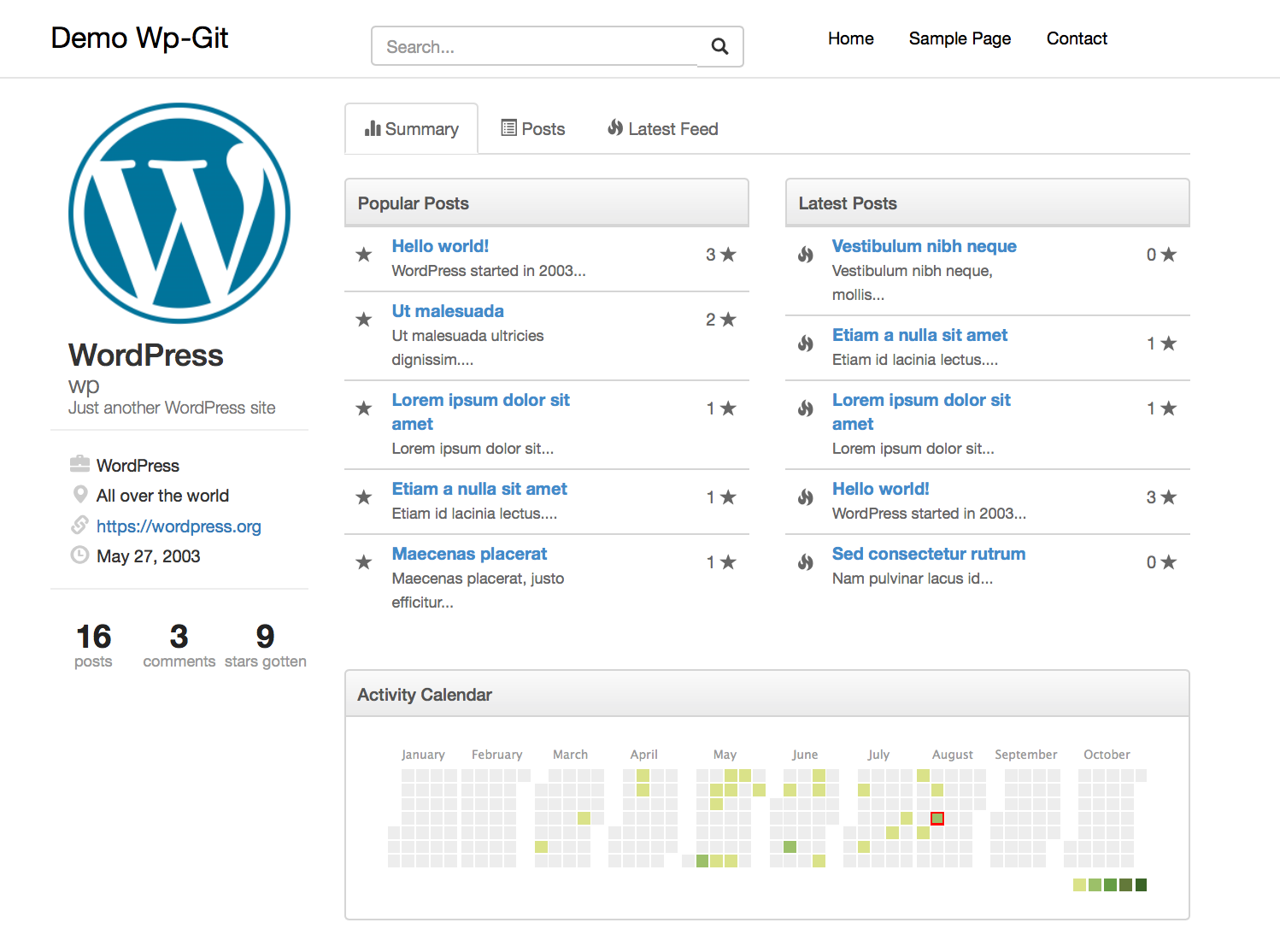Open the Latest Feed tab
This screenshot has height=952, width=1280.
click(662, 128)
